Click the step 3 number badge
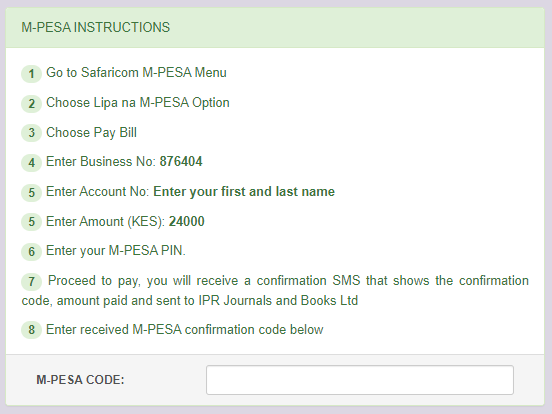552x414 pixels. click(31, 133)
